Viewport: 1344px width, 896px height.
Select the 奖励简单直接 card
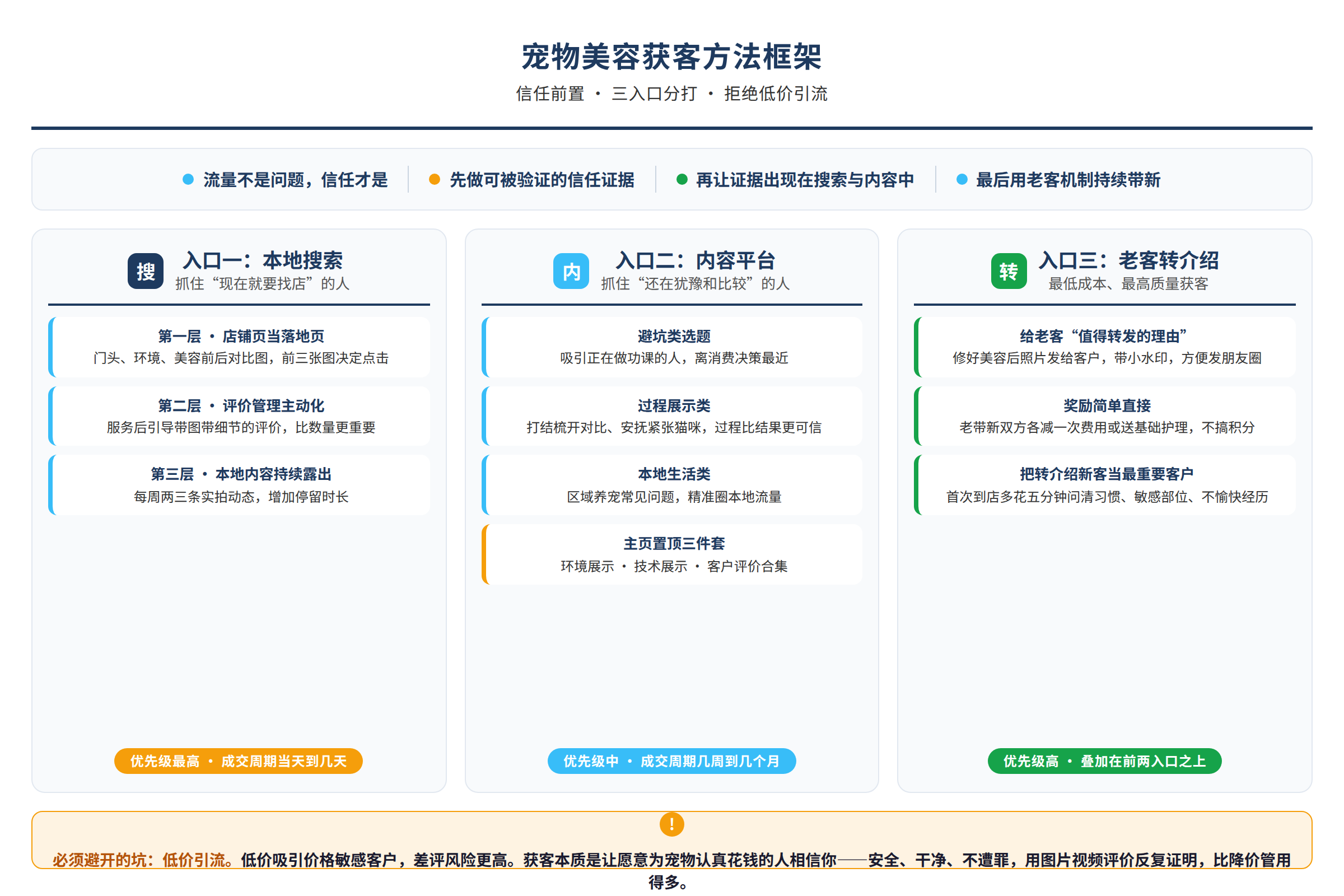pos(1104,416)
